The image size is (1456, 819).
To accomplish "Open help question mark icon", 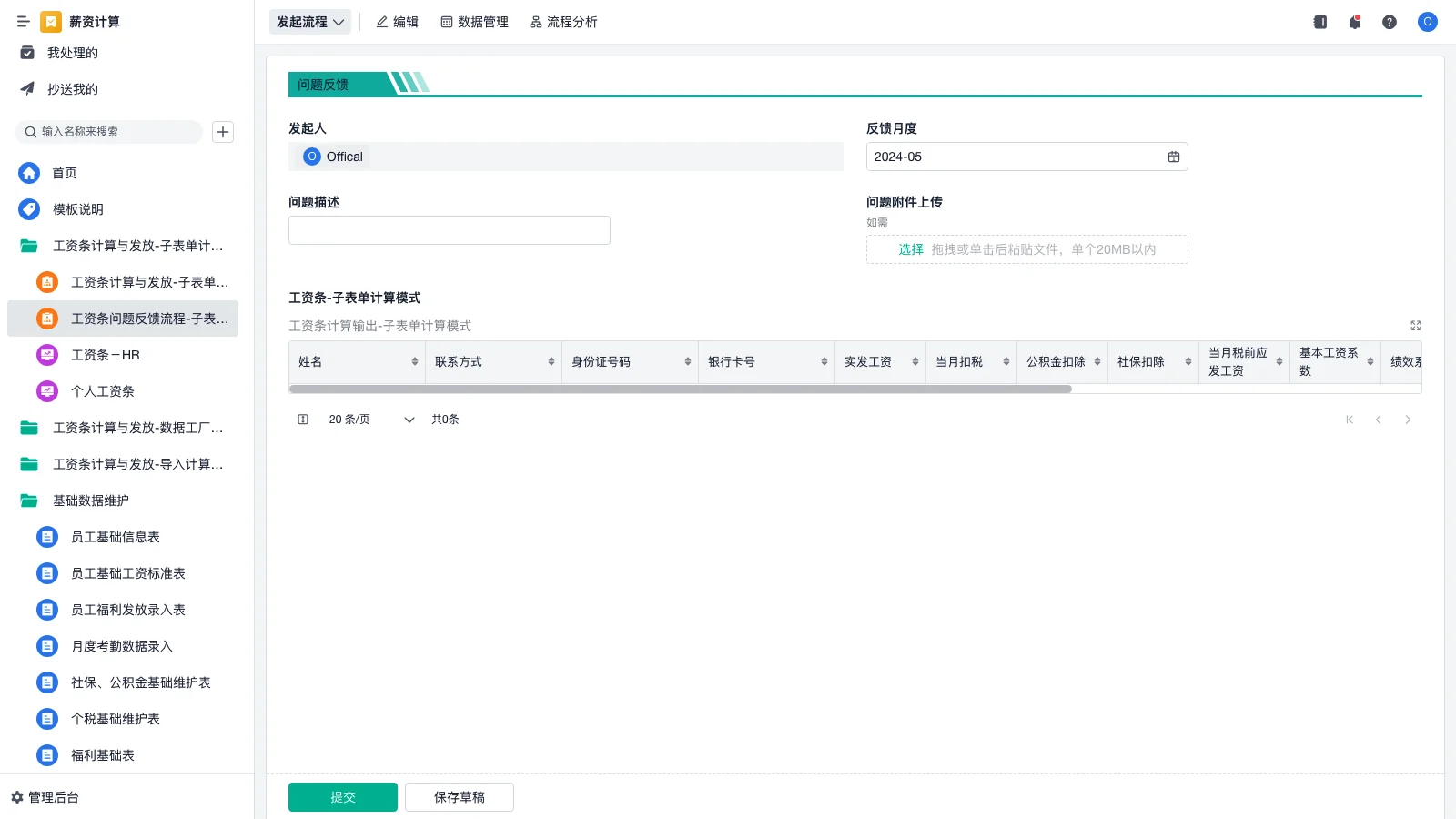I will coord(1390,22).
